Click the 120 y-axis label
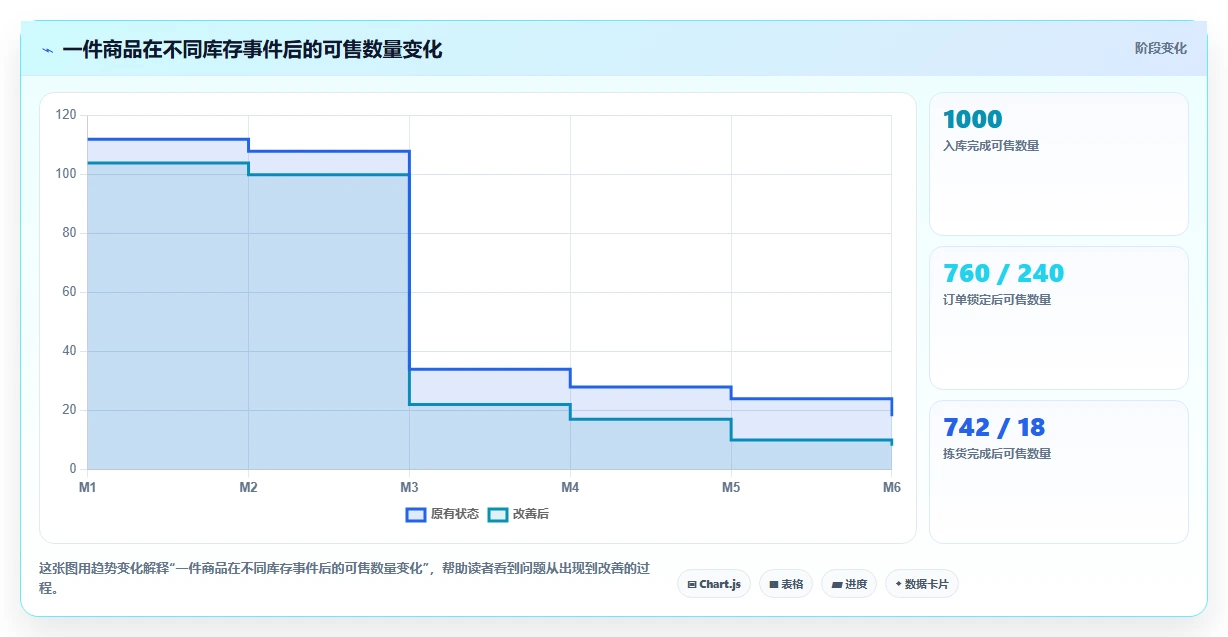 tap(66, 115)
